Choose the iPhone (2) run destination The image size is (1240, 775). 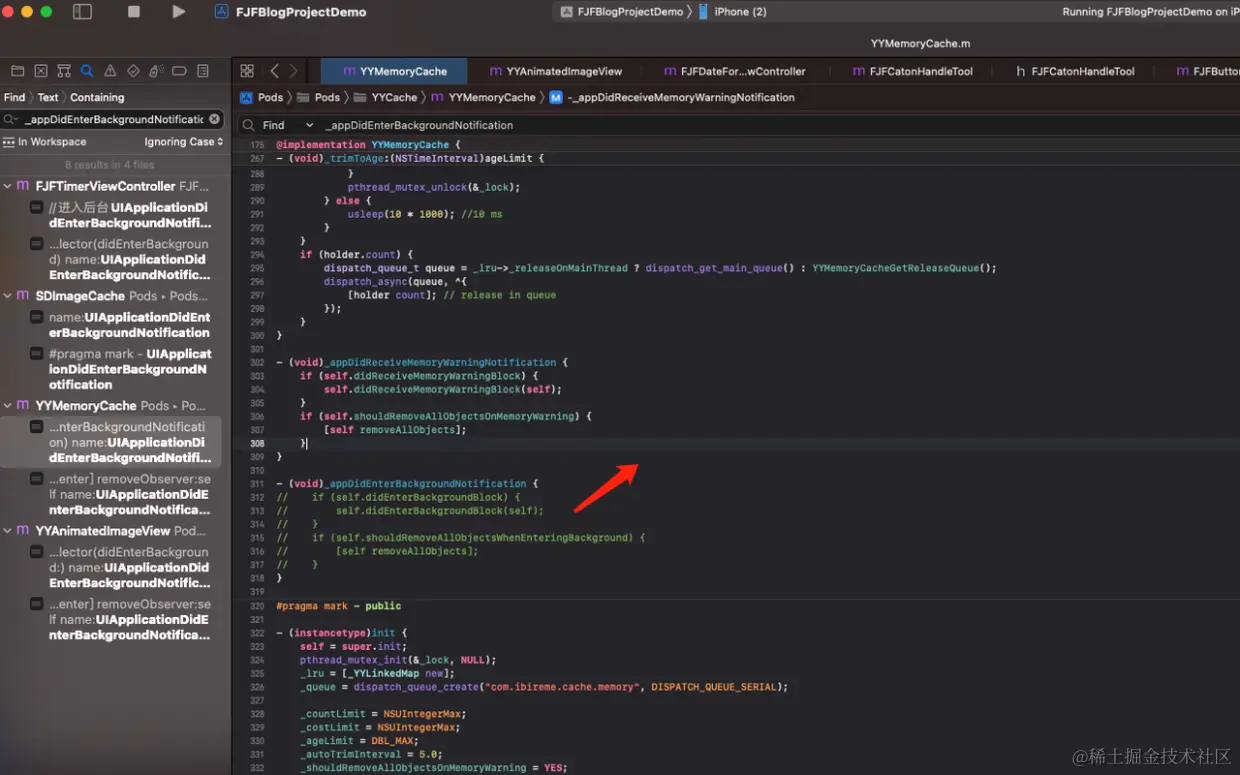(732, 12)
